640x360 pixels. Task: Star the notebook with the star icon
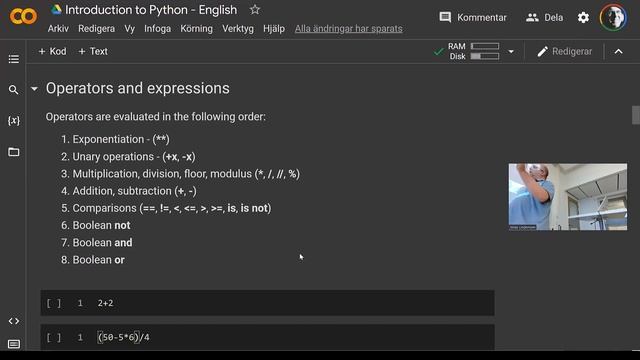[x=255, y=10]
